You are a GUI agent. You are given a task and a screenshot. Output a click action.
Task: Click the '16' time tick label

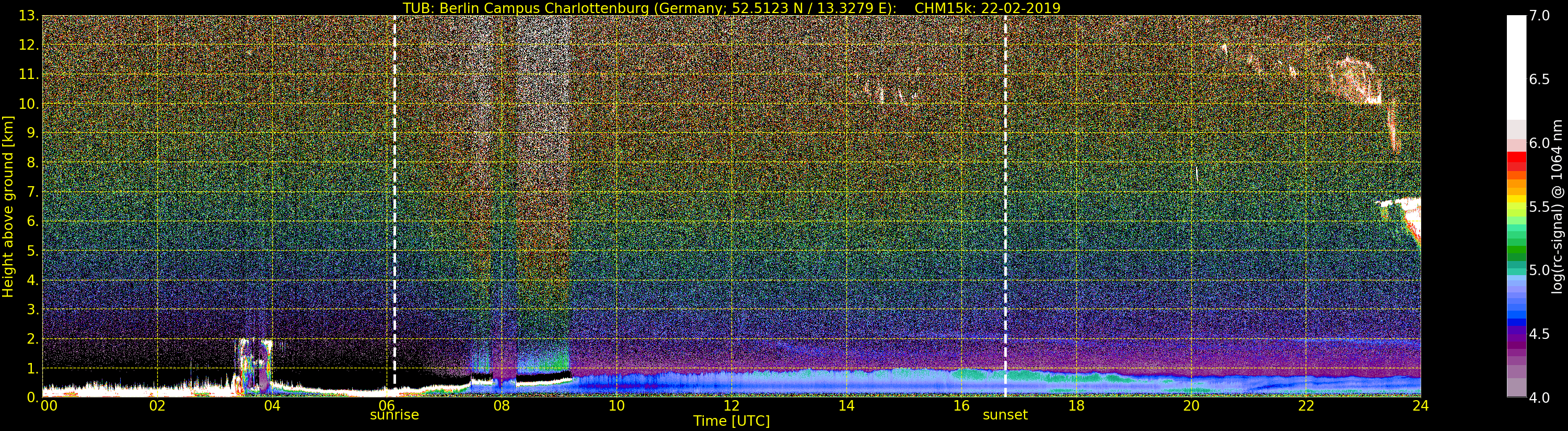click(961, 406)
